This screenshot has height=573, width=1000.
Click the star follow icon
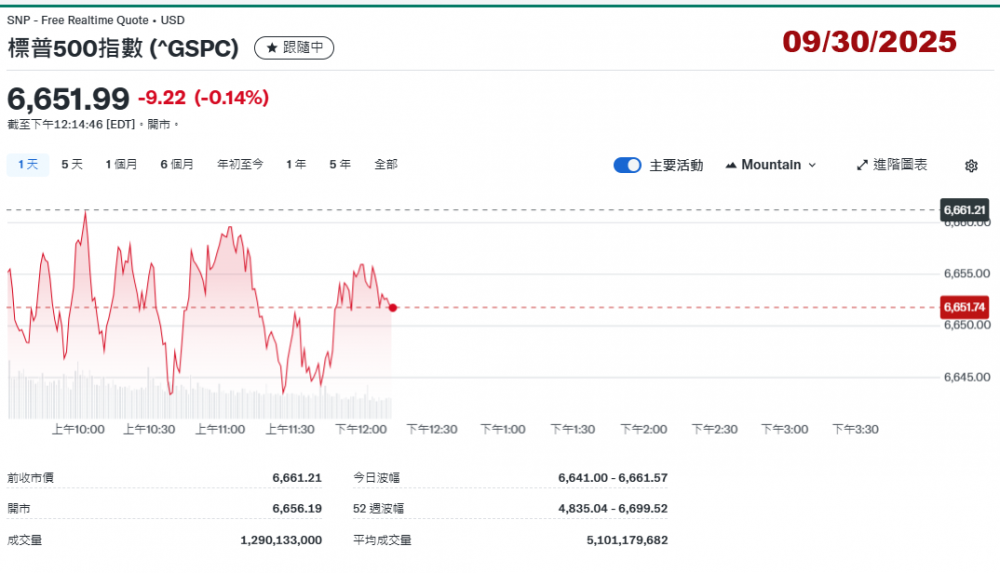[271, 48]
